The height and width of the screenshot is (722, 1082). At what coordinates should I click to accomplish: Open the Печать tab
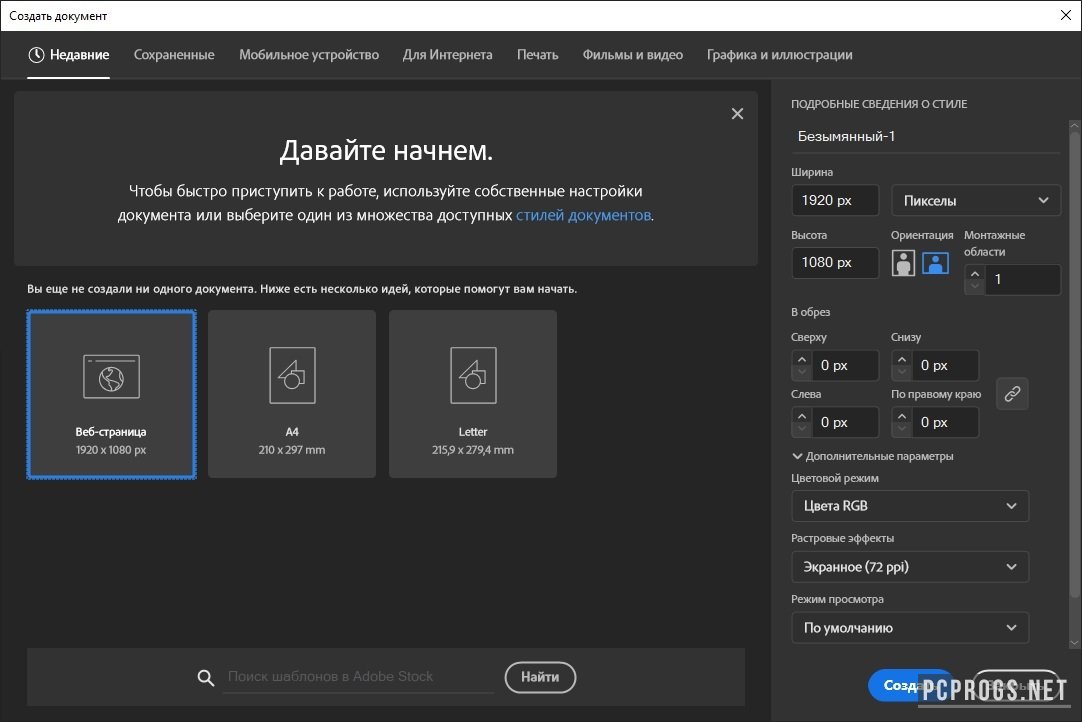(538, 55)
